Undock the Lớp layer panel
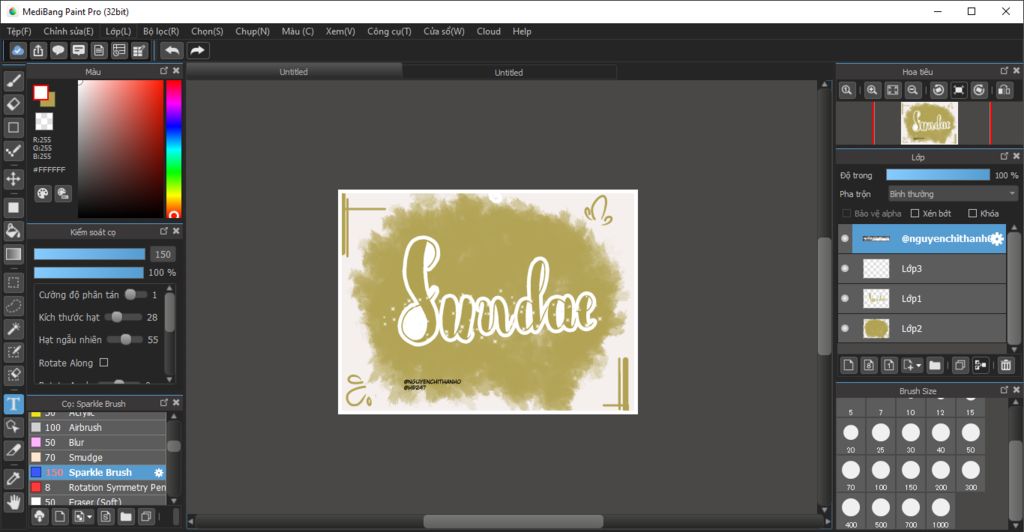 tap(1004, 156)
